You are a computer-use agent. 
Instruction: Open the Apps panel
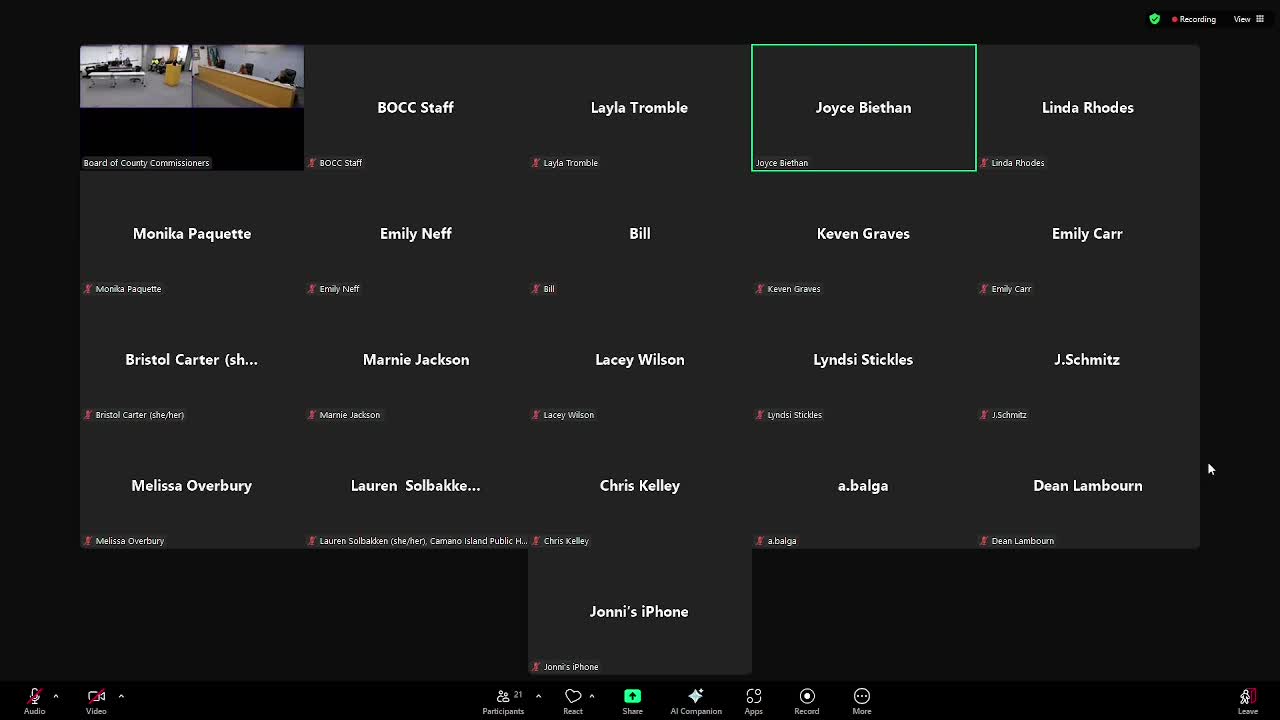click(x=754, y=700)
